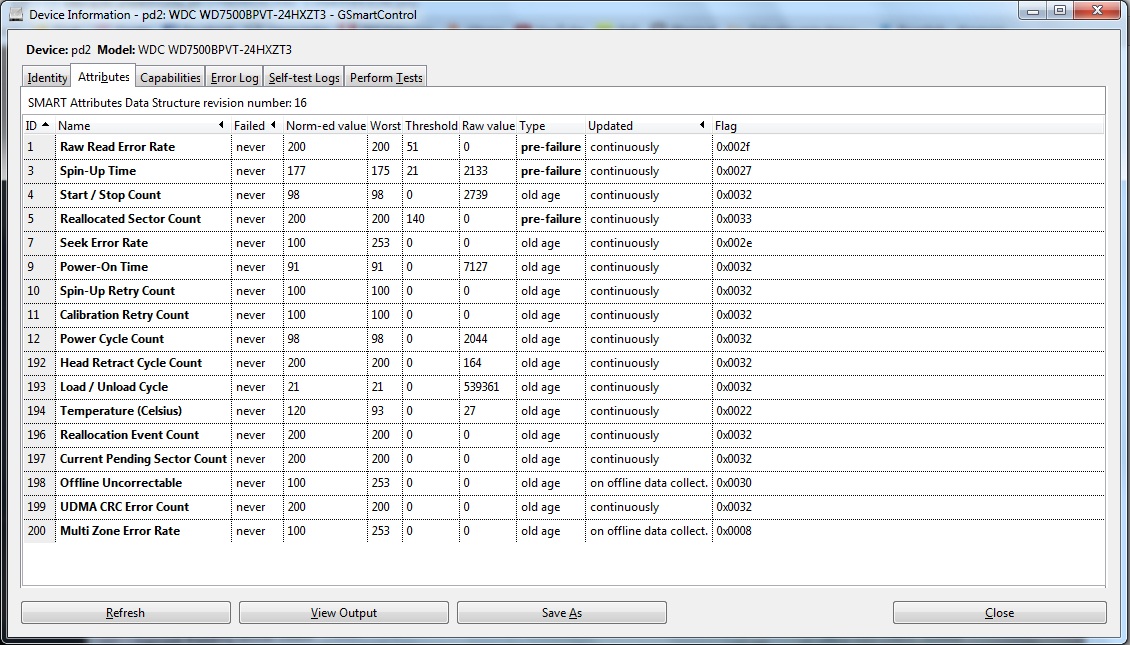The image size is (1130, 645).
Task: Click 'on offline data collect.' in Offline Uncorrectable row
Action: pyautogui.click(x=649, y=483)
